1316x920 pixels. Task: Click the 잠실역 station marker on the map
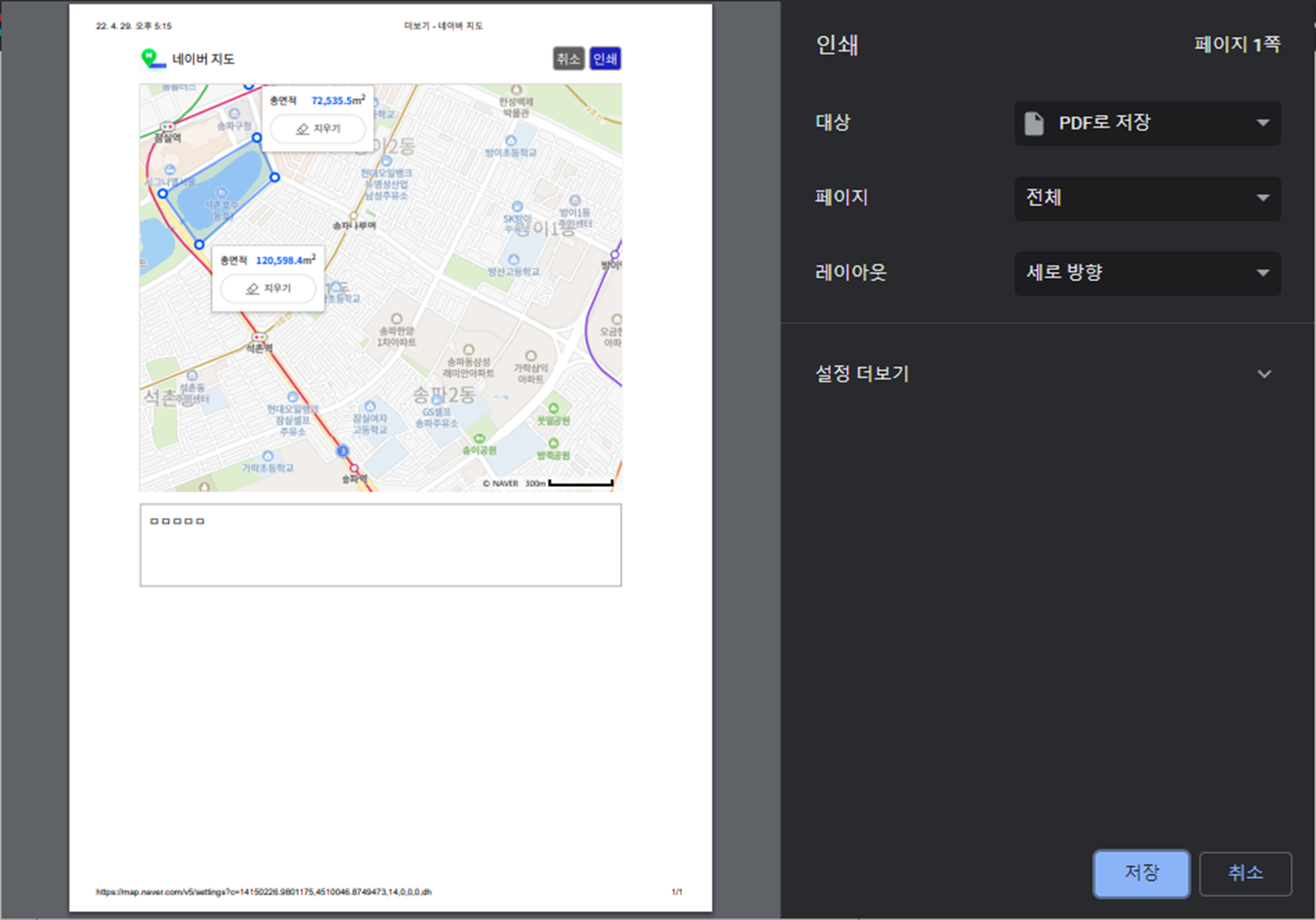(x=167, y=127)
